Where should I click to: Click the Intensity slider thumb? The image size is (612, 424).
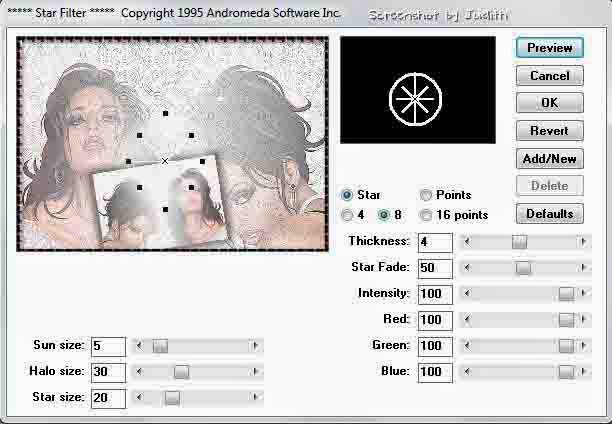tap(566, 294)
